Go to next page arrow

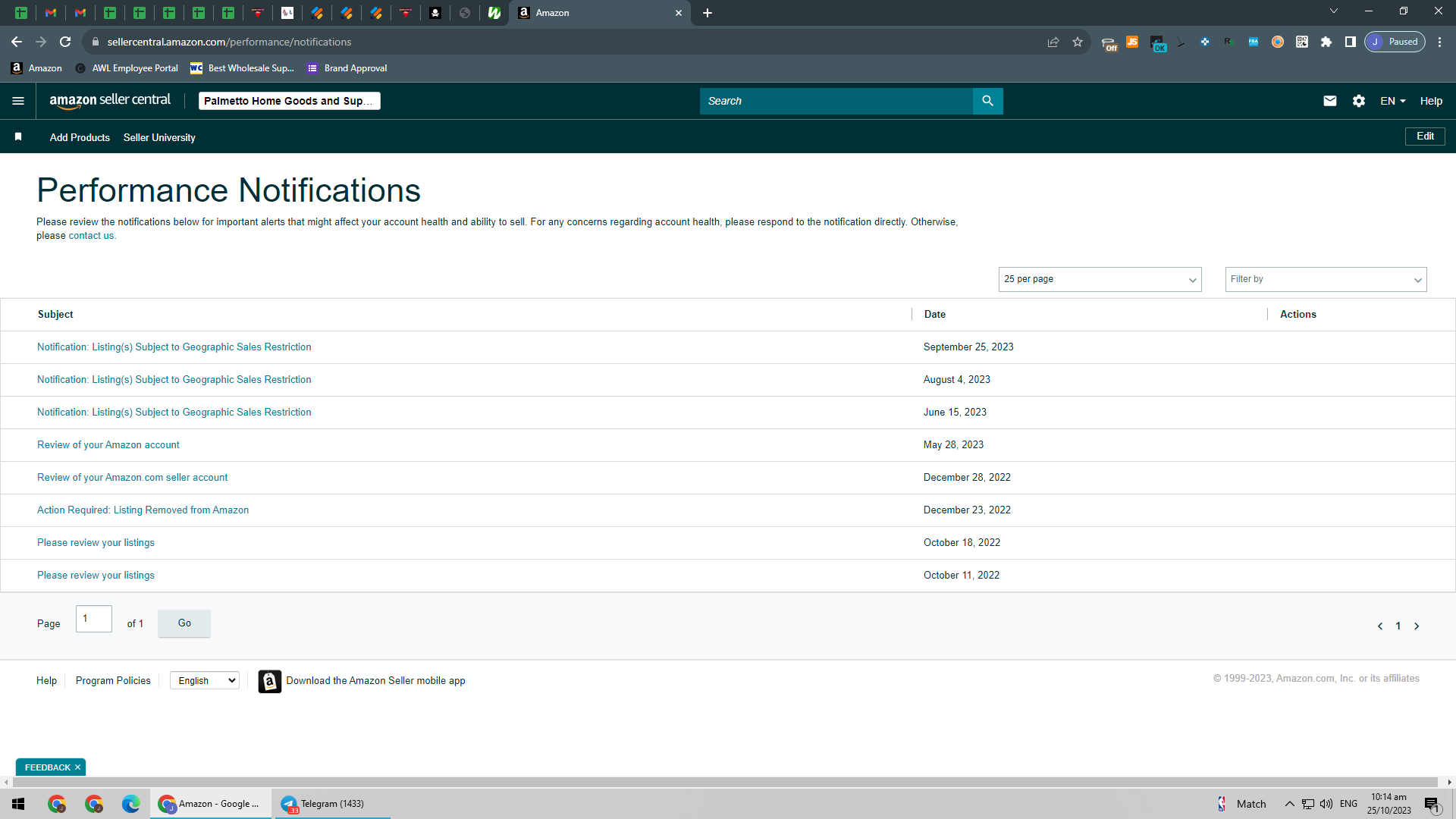(1417, 626)
